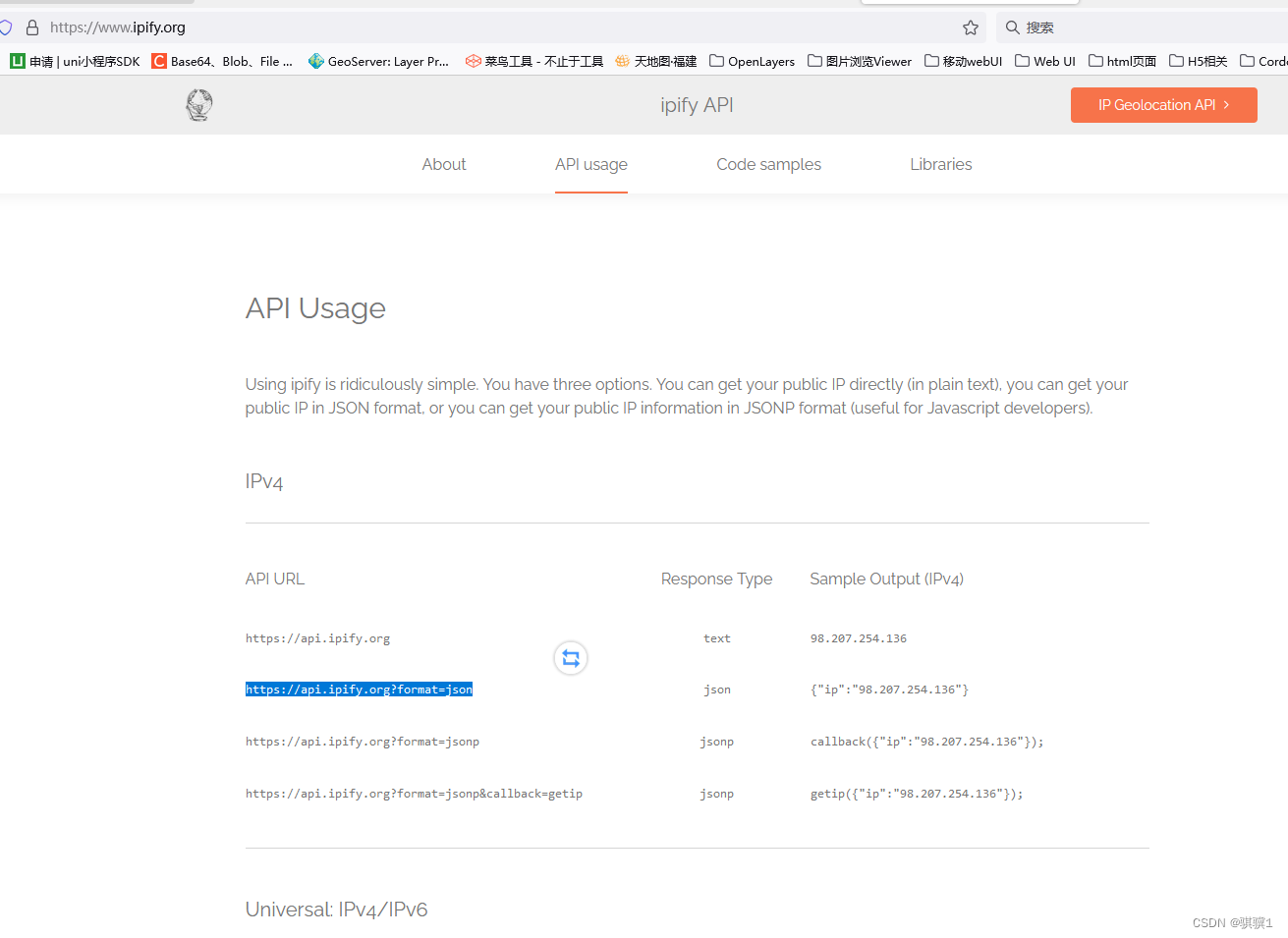Viewport: 1288px width, 938px height.
Task: Switch to the Code samples tab
Action: tap(769, 164)
